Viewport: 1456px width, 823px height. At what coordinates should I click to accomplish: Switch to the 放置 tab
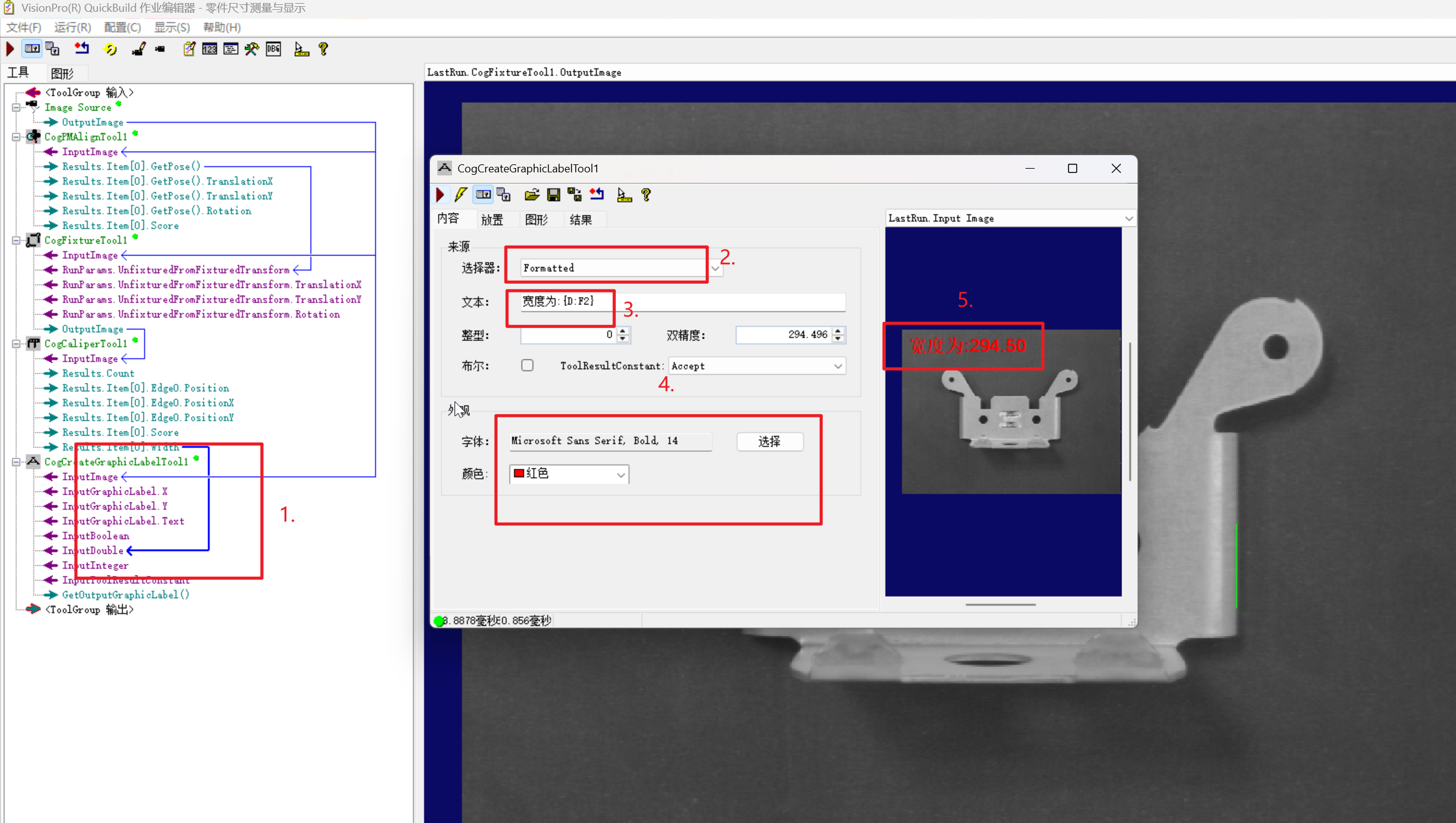[492, 220]
